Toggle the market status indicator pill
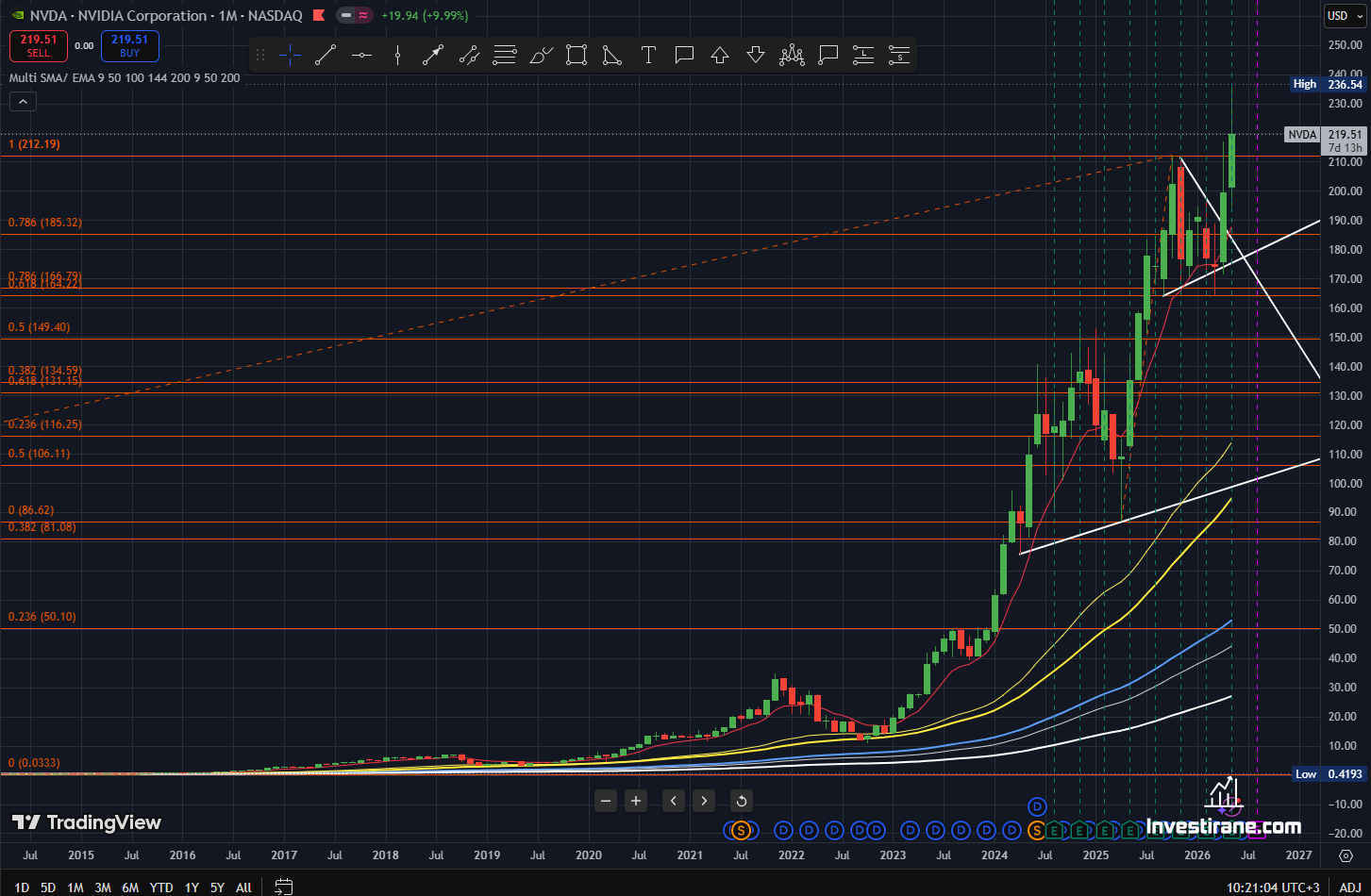 click(354, 16)
